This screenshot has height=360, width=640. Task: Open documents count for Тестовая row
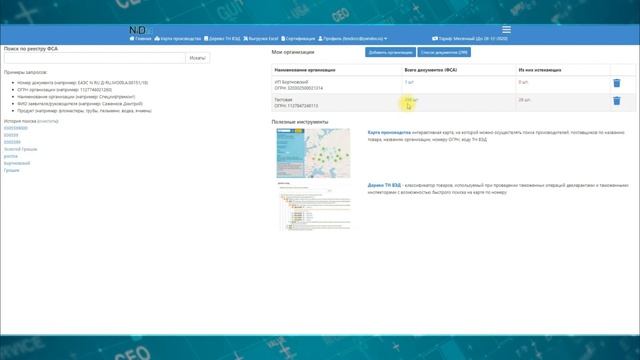coord(411,100)
